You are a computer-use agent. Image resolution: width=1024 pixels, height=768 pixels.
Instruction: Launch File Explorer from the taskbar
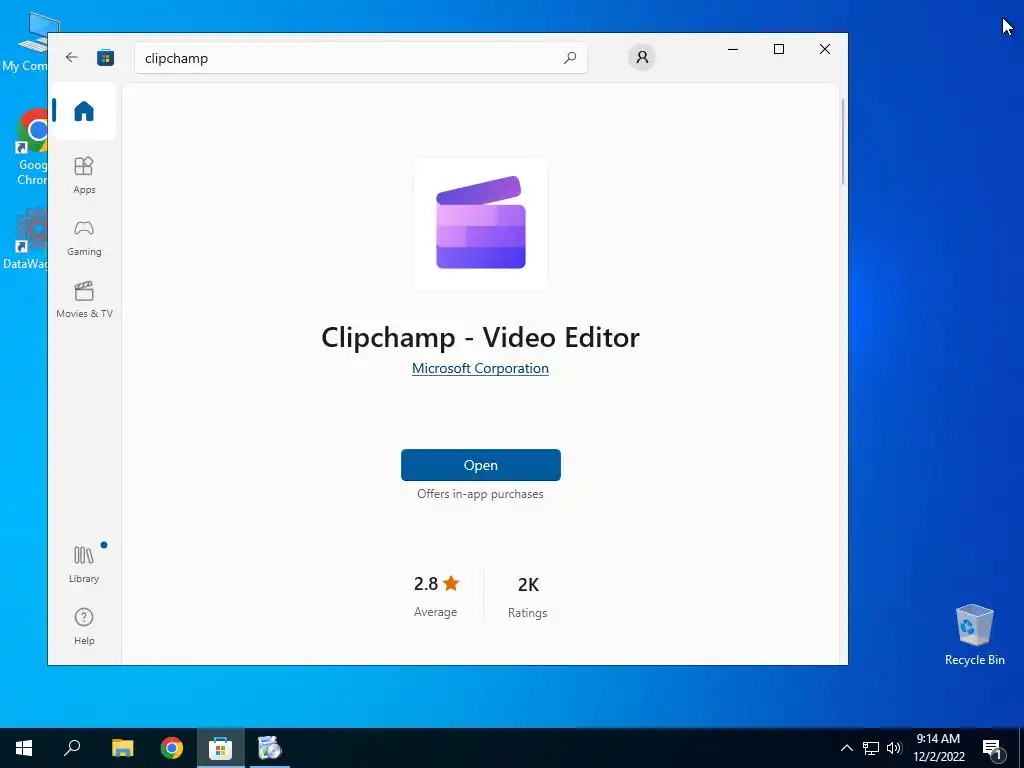[x=122, y=748]
